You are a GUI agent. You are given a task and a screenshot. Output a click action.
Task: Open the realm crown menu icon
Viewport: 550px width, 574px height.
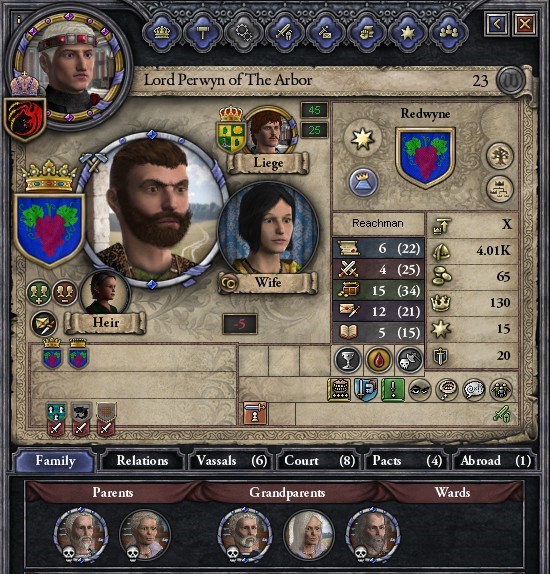pos(161,33)
